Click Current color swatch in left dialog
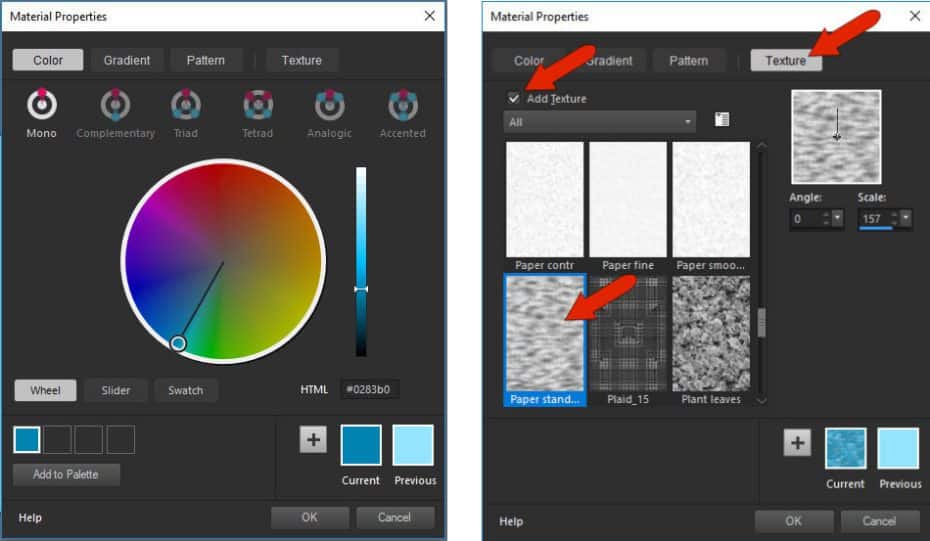Screen dimensions: 930x541 click(361, 445)
